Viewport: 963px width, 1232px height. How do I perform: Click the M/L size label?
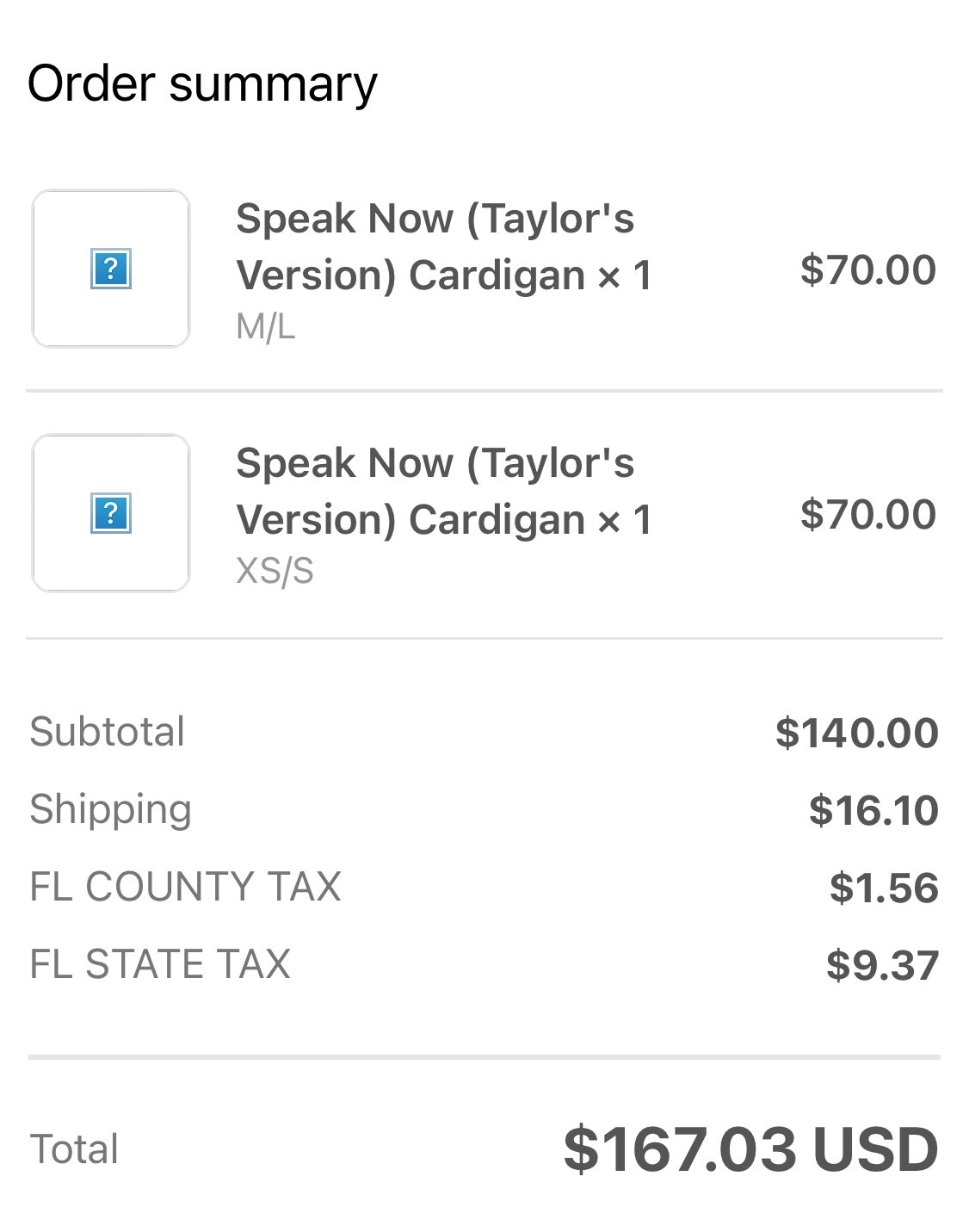(x=266, y=327)
